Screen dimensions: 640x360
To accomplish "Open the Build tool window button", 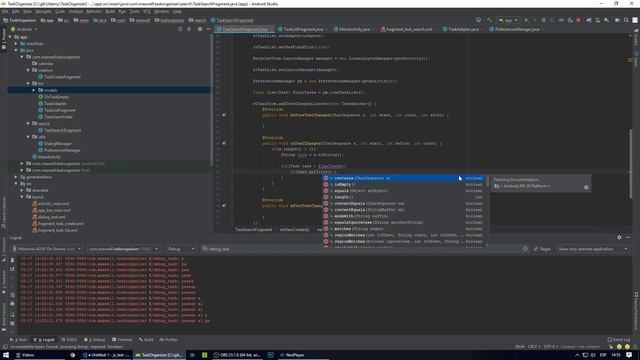I will tap(146, 340).
